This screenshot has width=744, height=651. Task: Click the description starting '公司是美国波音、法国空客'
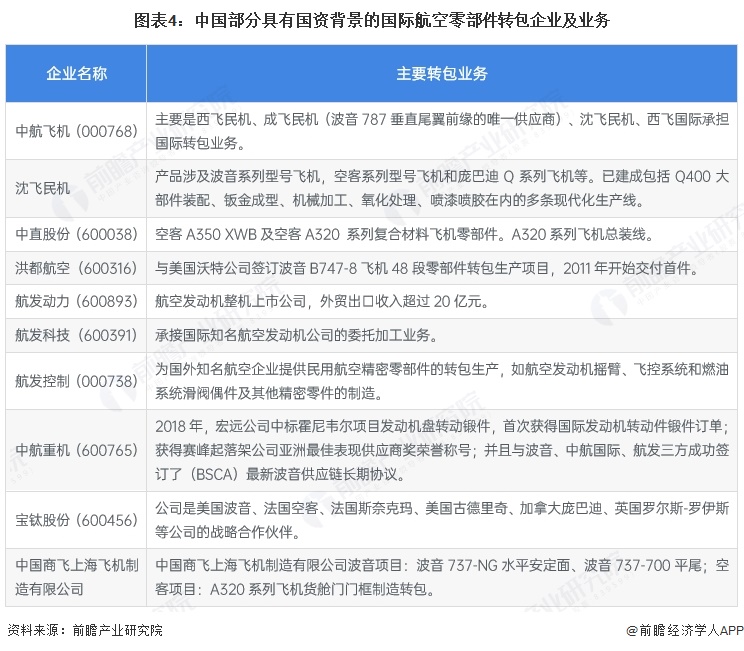442,520
